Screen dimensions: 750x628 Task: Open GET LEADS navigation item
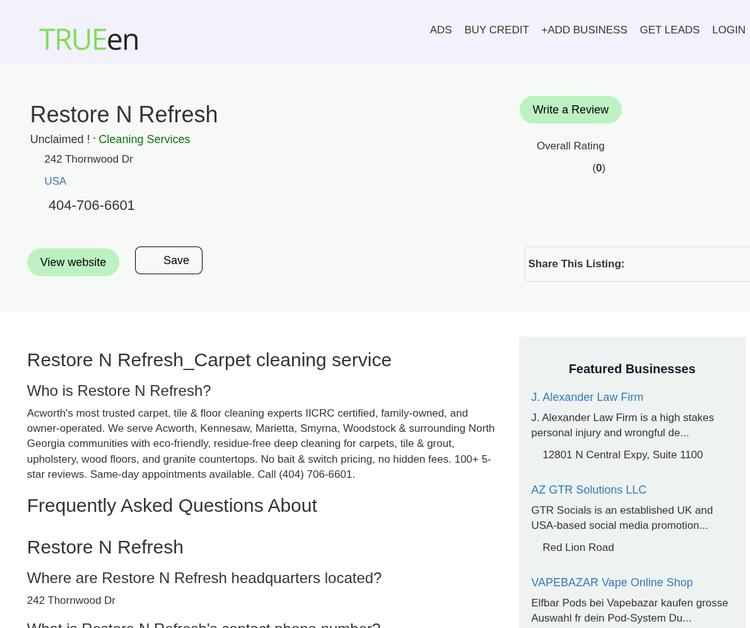point(669,30)
